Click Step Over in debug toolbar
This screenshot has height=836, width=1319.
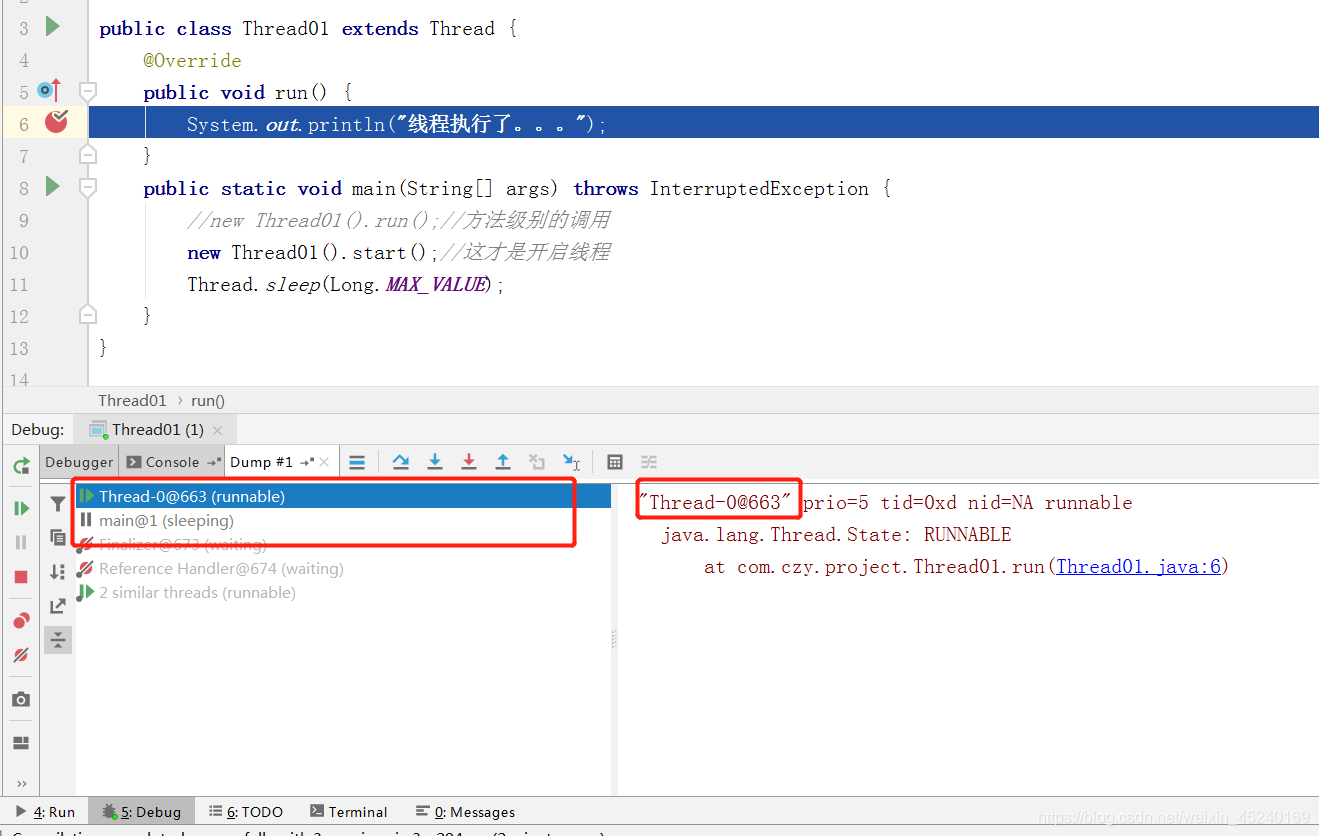click(401, 461)
